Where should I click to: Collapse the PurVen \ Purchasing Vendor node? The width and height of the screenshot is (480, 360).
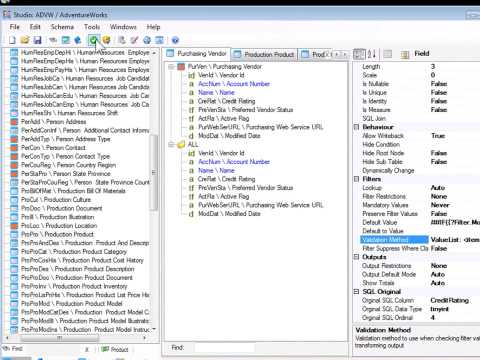pos(171,67)
